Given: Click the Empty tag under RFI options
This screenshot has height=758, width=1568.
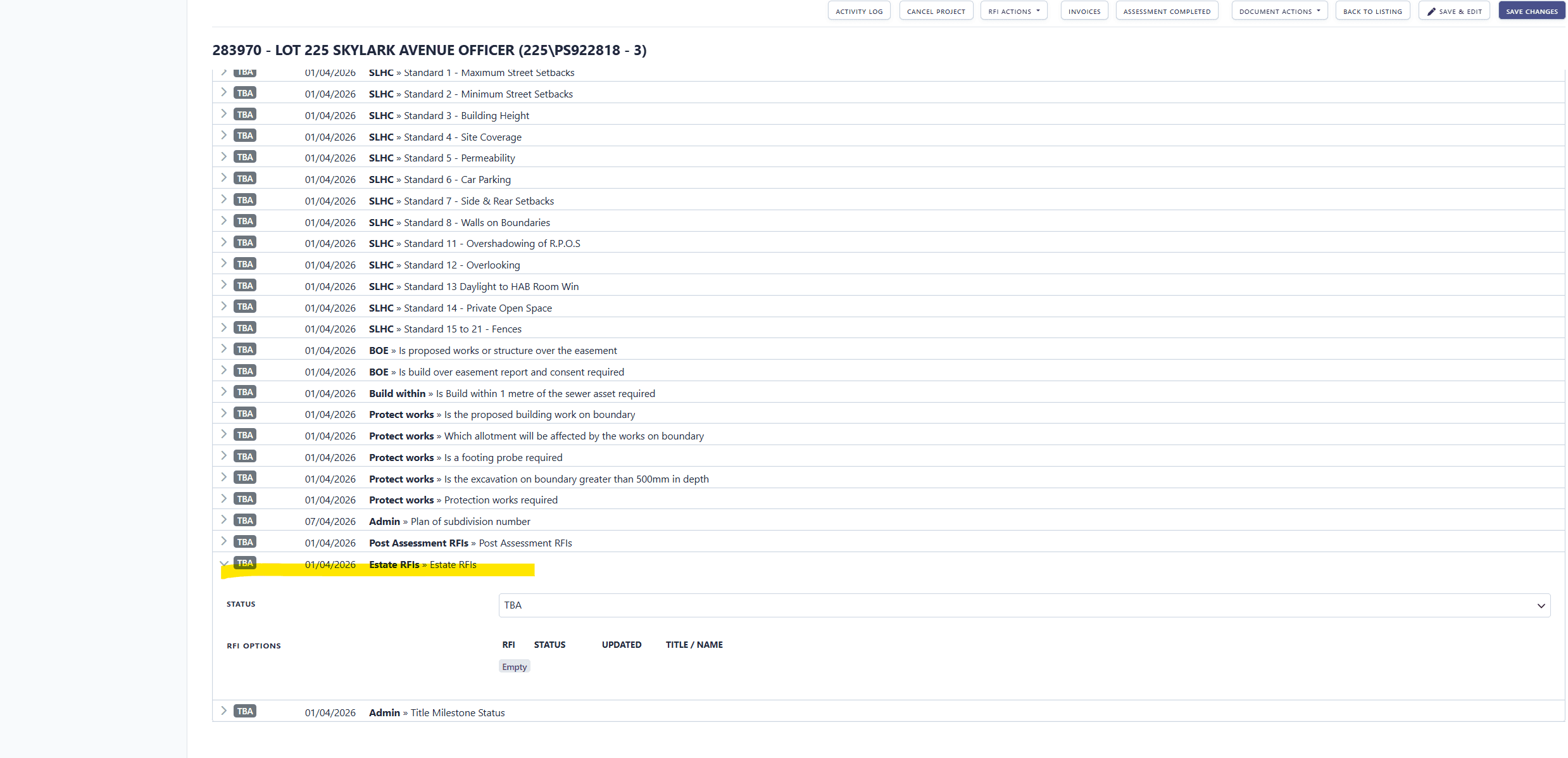Looking at the screenshot, I should pyautogui.click(x=514, y=667).
